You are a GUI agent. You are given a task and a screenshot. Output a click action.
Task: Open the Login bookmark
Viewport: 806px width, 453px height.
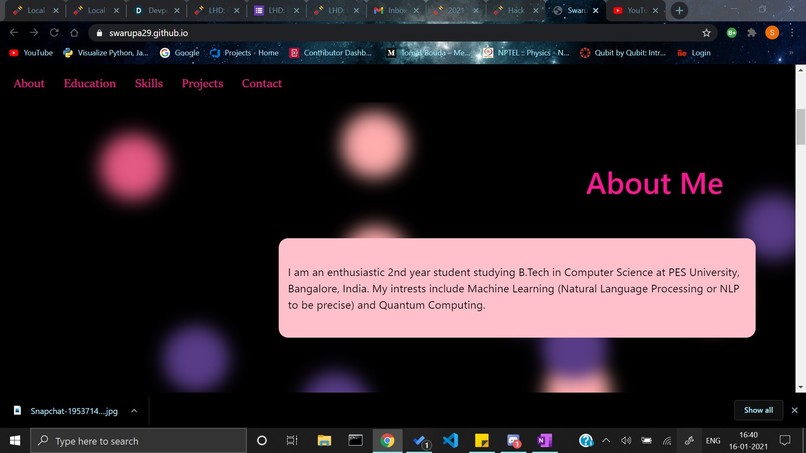(x=694, y=52)
